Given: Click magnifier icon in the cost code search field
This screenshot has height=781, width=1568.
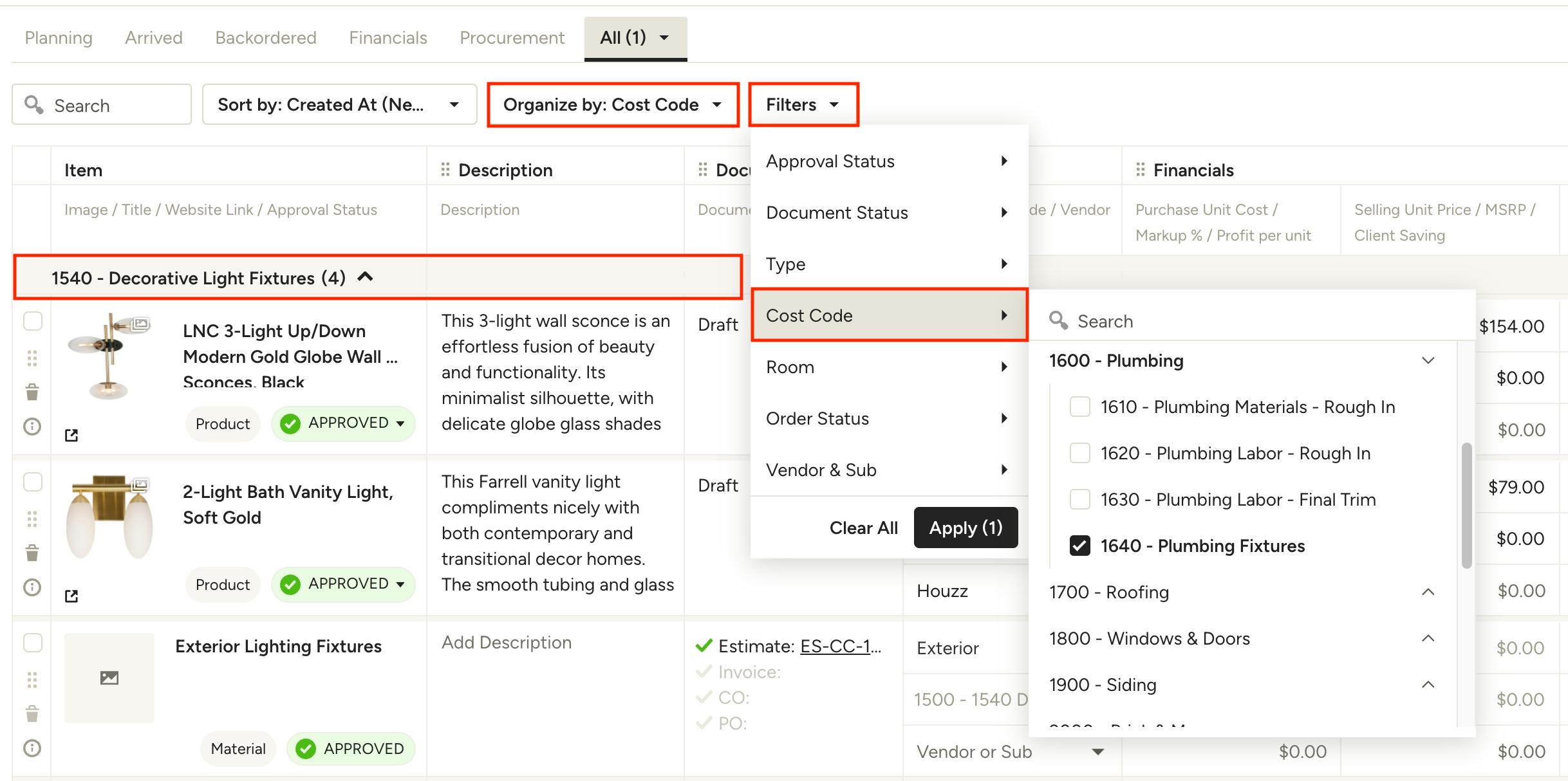Looking at the screenshot, I should (x=1058, y=320).
